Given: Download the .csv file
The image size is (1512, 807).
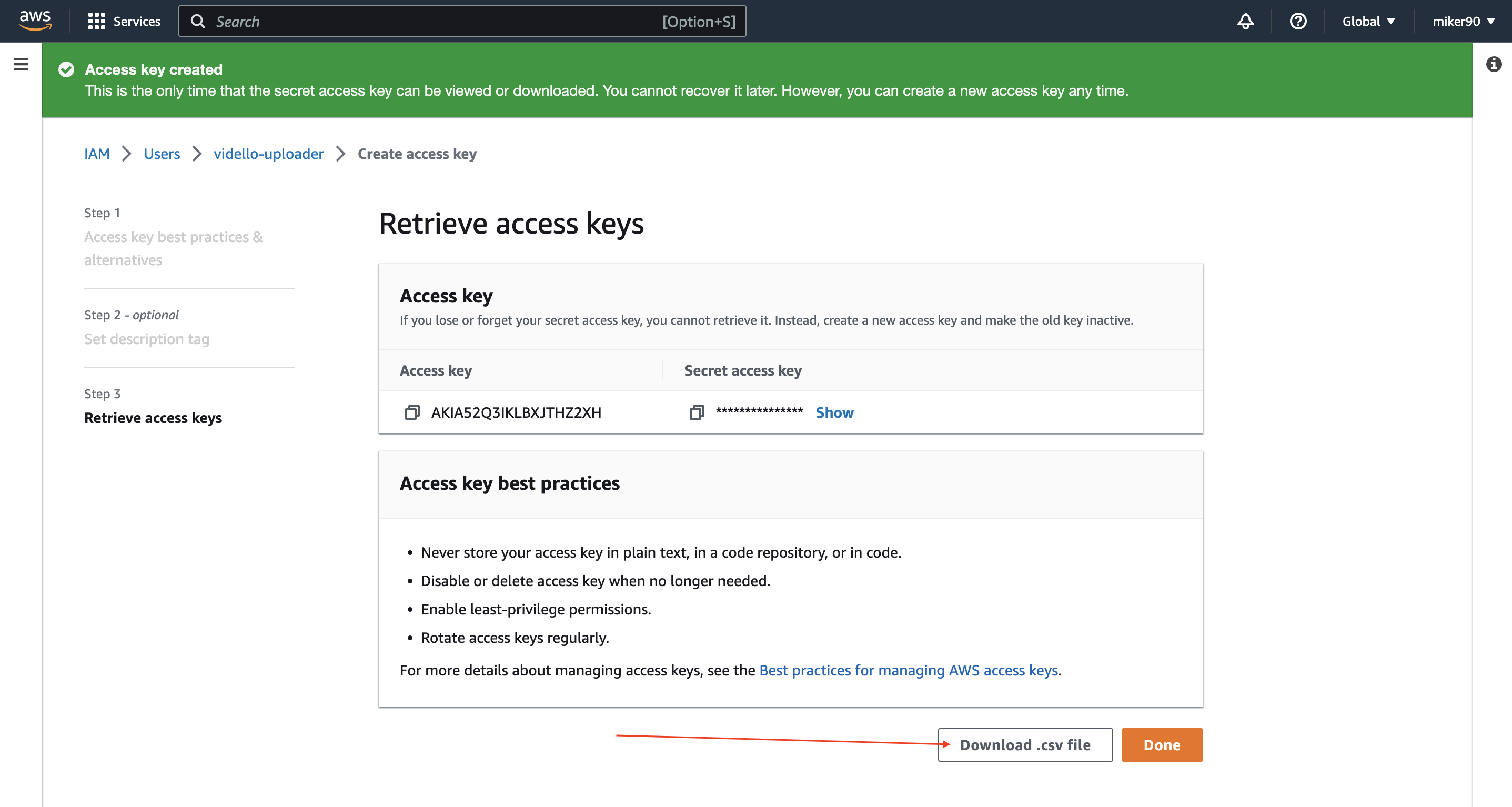Looking at the screenshot, I should (1025, 745).
